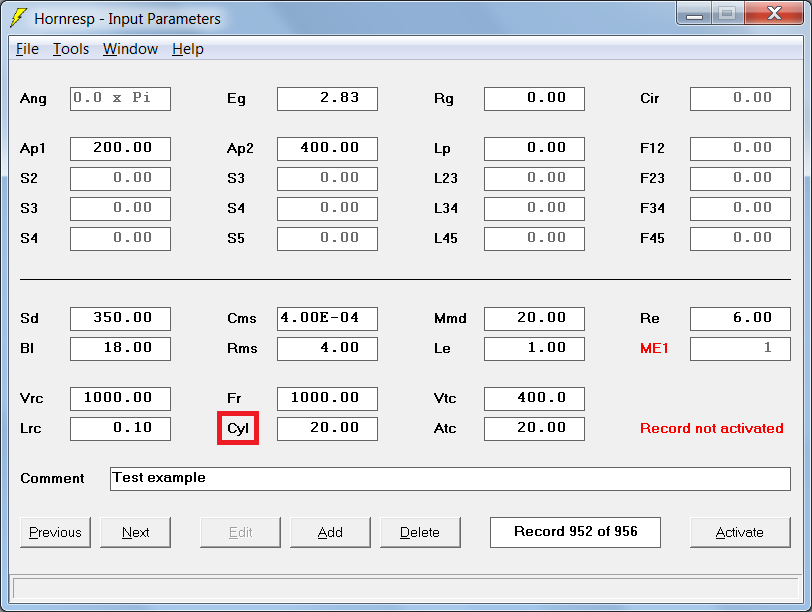Select the F12 input field
Image resolution: width=812 pixels, height=612 pixels.
click(x=740, y=149)
